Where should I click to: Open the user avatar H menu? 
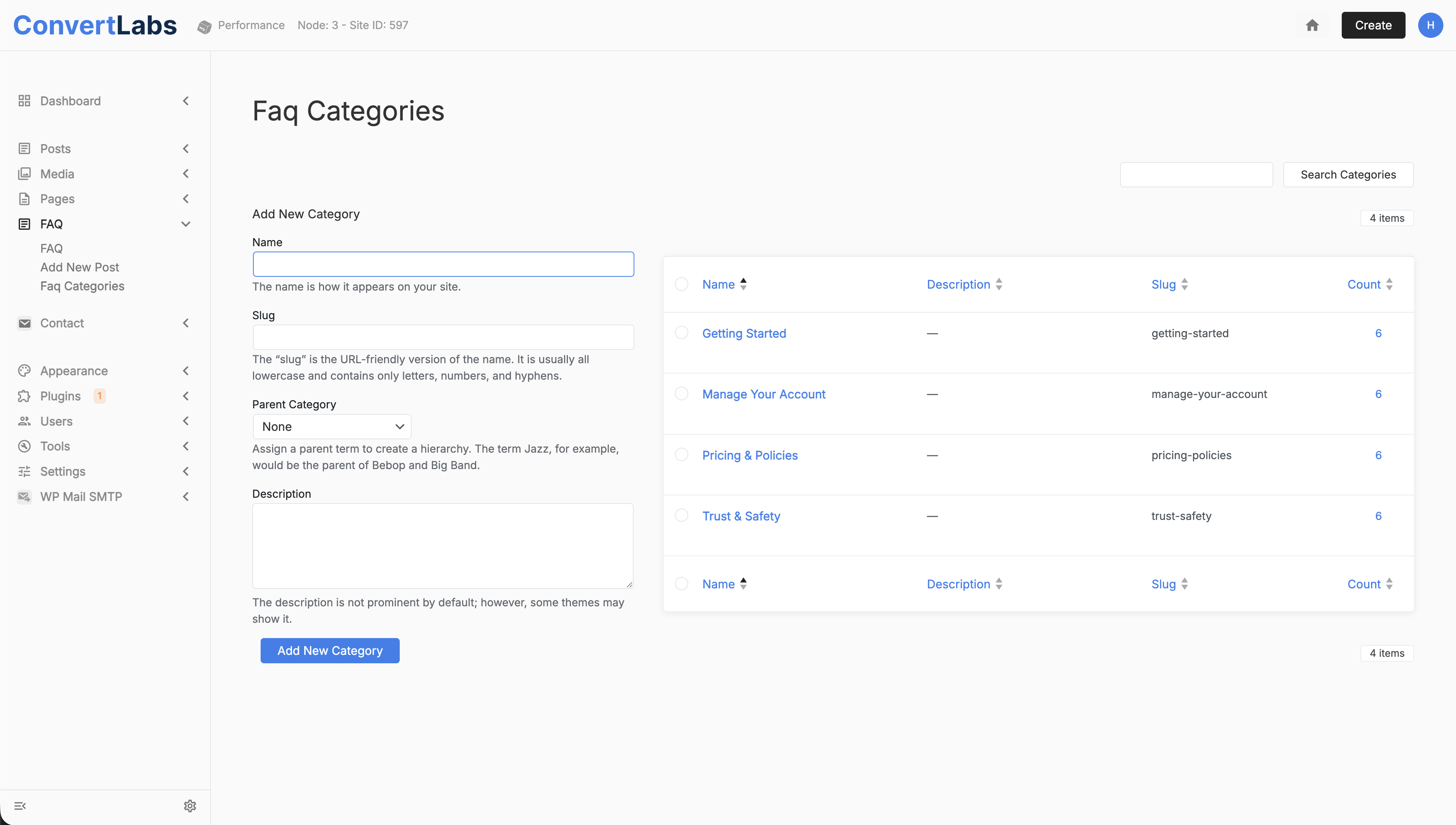click(1430, 25)
